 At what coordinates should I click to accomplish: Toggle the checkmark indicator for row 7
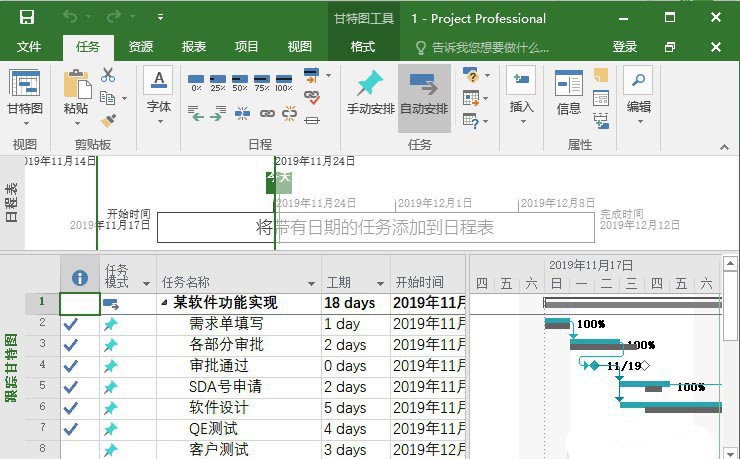71,429
